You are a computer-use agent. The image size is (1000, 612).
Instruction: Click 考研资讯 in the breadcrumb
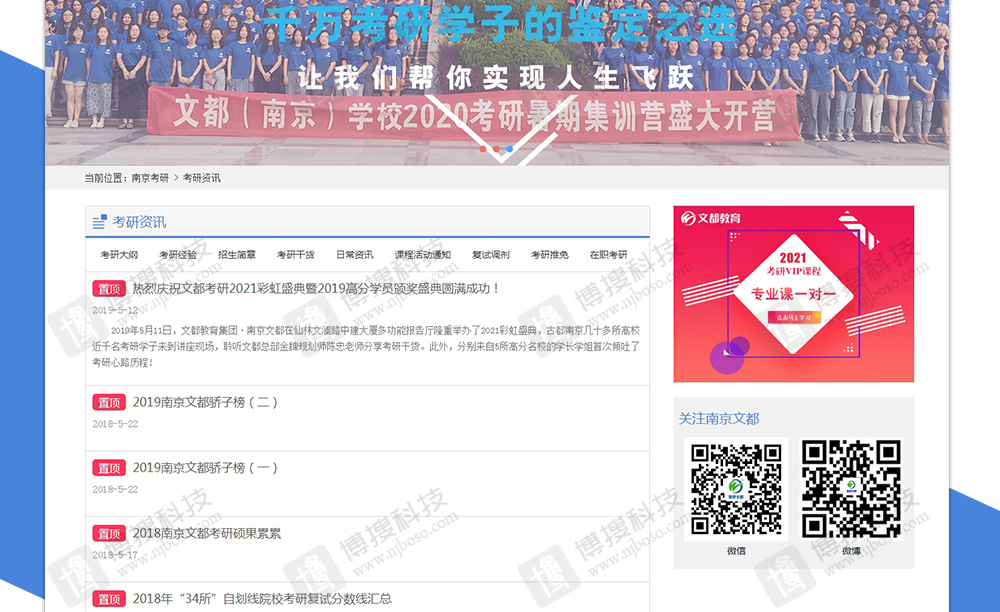tap(202, 178)
